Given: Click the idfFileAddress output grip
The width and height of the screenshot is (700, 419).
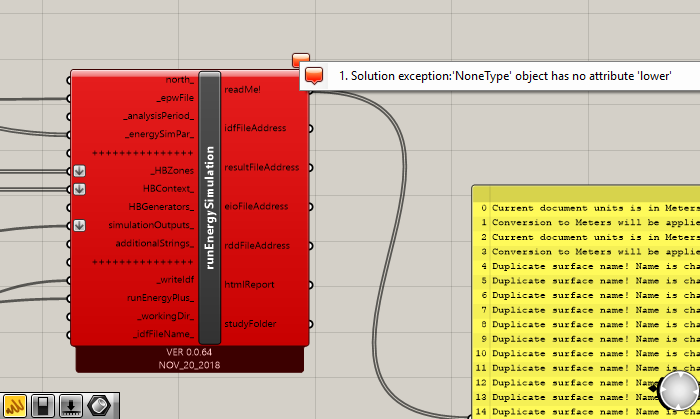Looking at the screenshot, I should 310,129.
